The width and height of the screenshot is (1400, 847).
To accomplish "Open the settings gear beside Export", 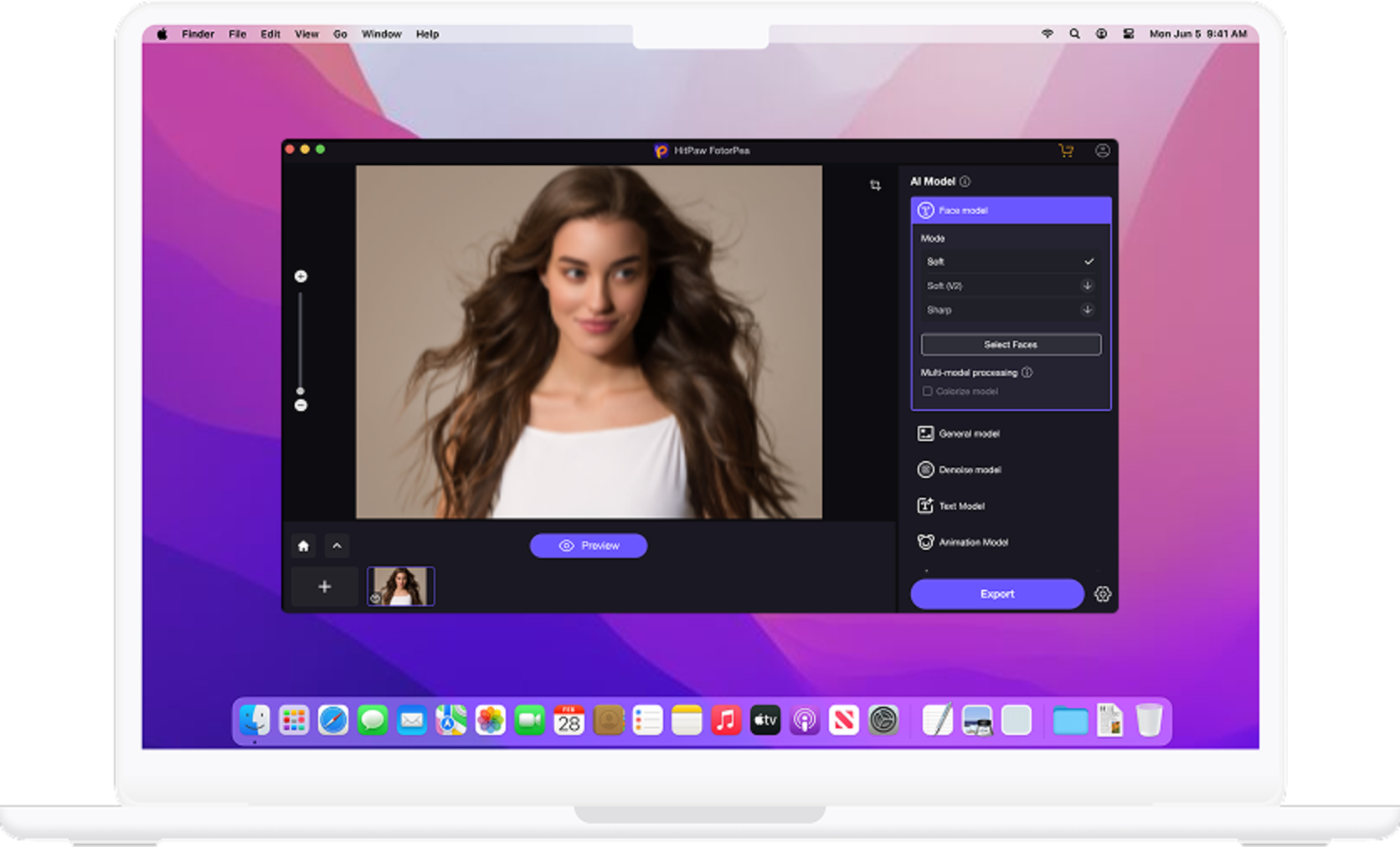I will coord(1104,593).
